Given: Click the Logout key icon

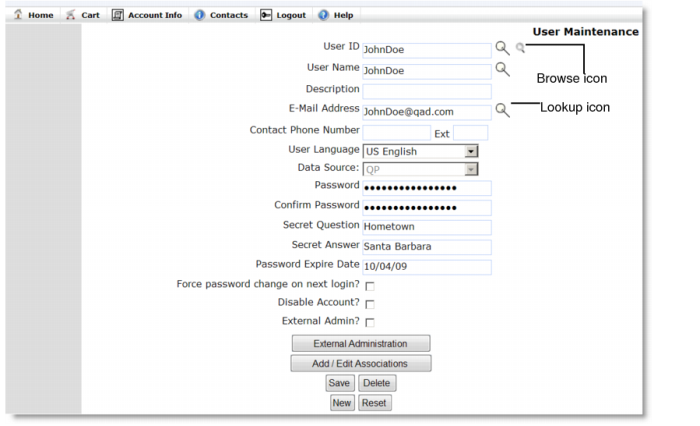Looking at the screenshot, I should pyautogui.click(x=266, y=15).
